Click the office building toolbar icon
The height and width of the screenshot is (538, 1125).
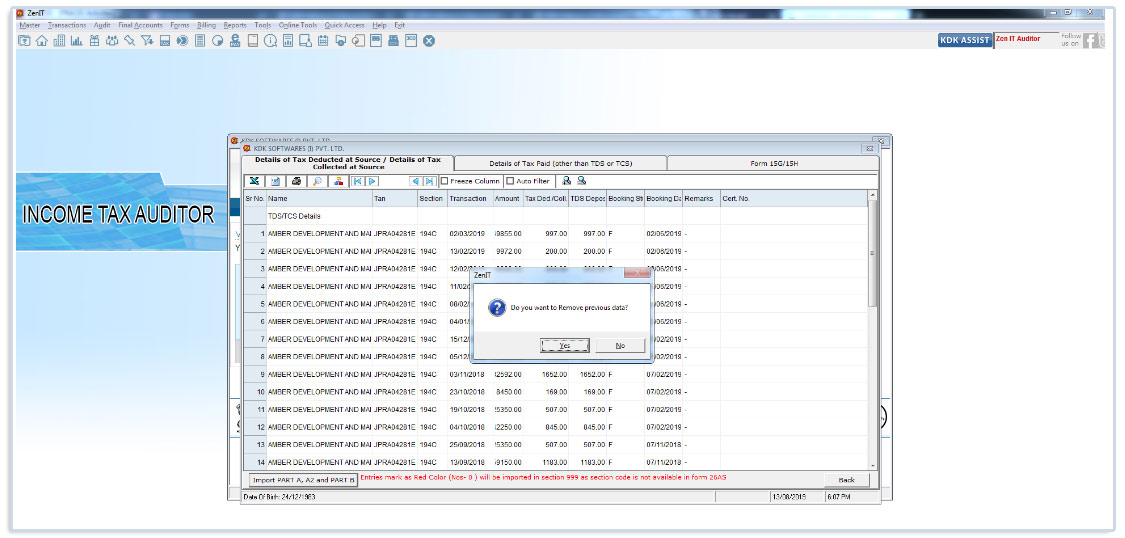pyautogui.click(x=59, y=41)
